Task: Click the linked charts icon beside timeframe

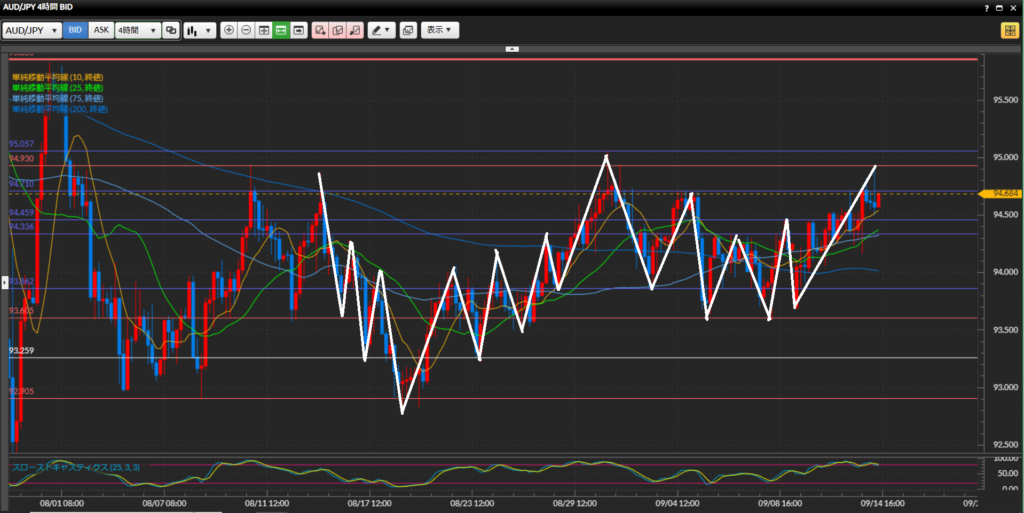Action: click(171, 30)
